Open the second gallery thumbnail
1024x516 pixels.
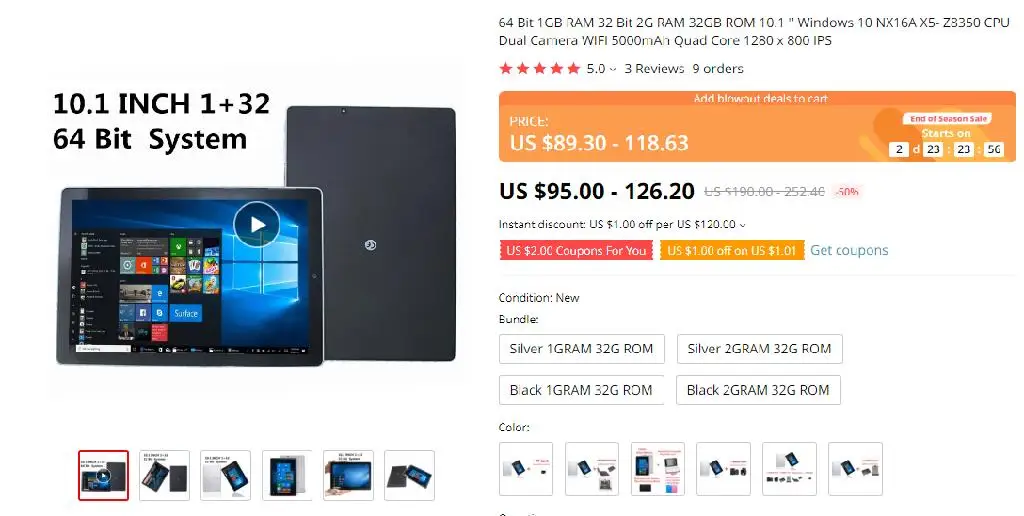pyautogui.click(x=165, y=476)
